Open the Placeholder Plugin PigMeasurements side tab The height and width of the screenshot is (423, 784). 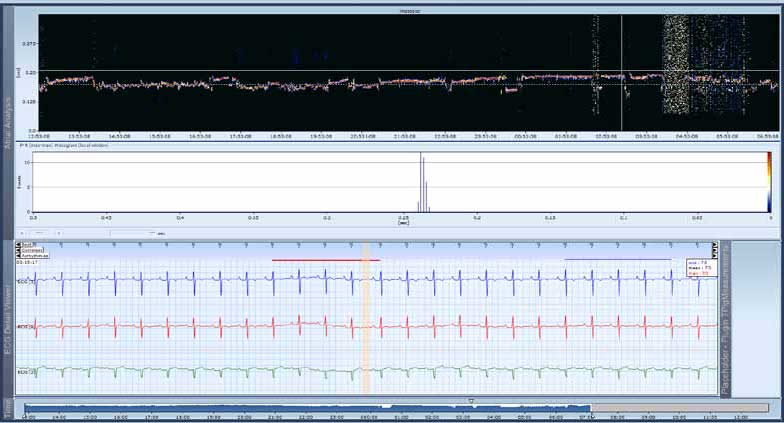726,320
